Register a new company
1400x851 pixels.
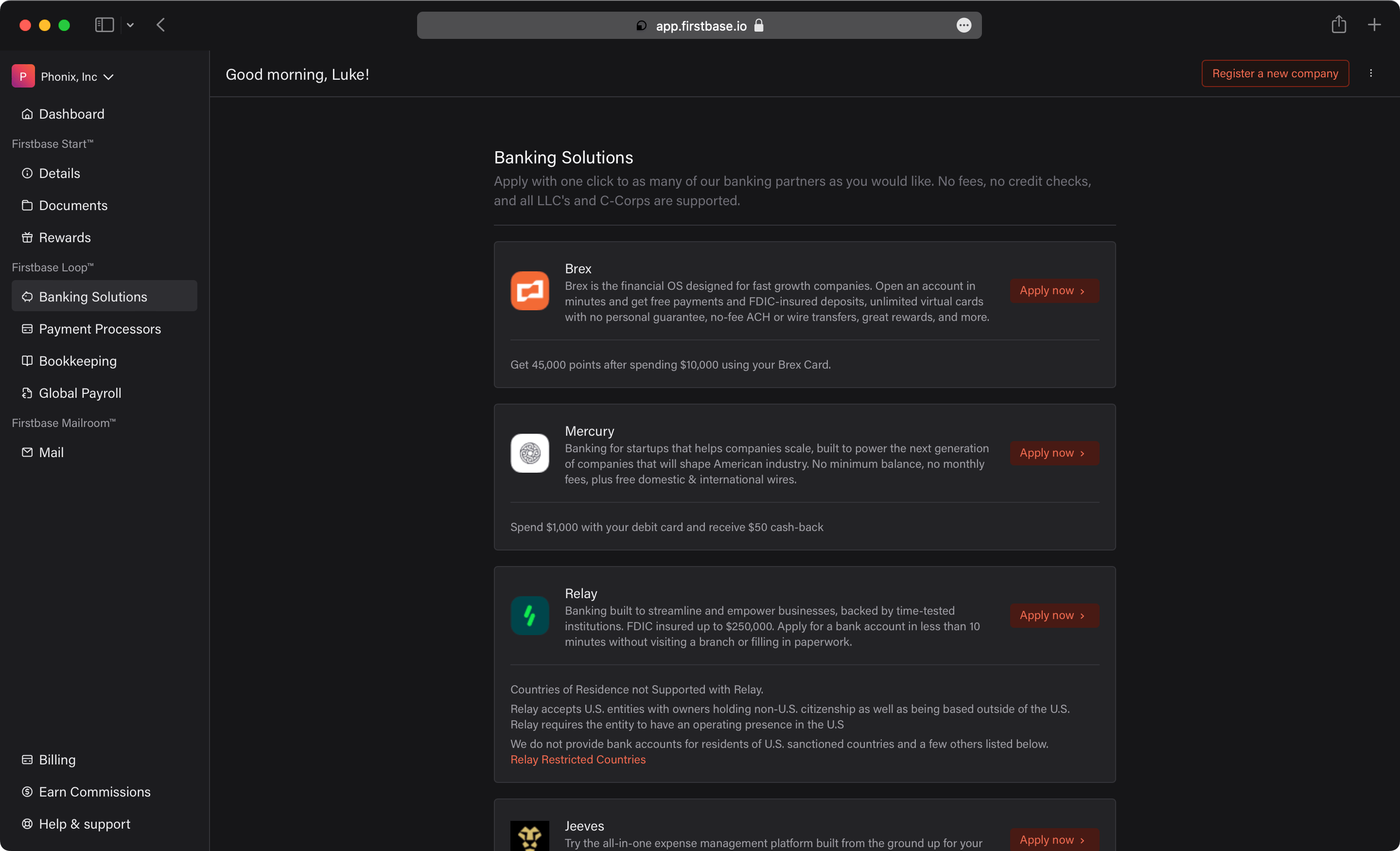pyautogui.click(x=1275, y=73)
